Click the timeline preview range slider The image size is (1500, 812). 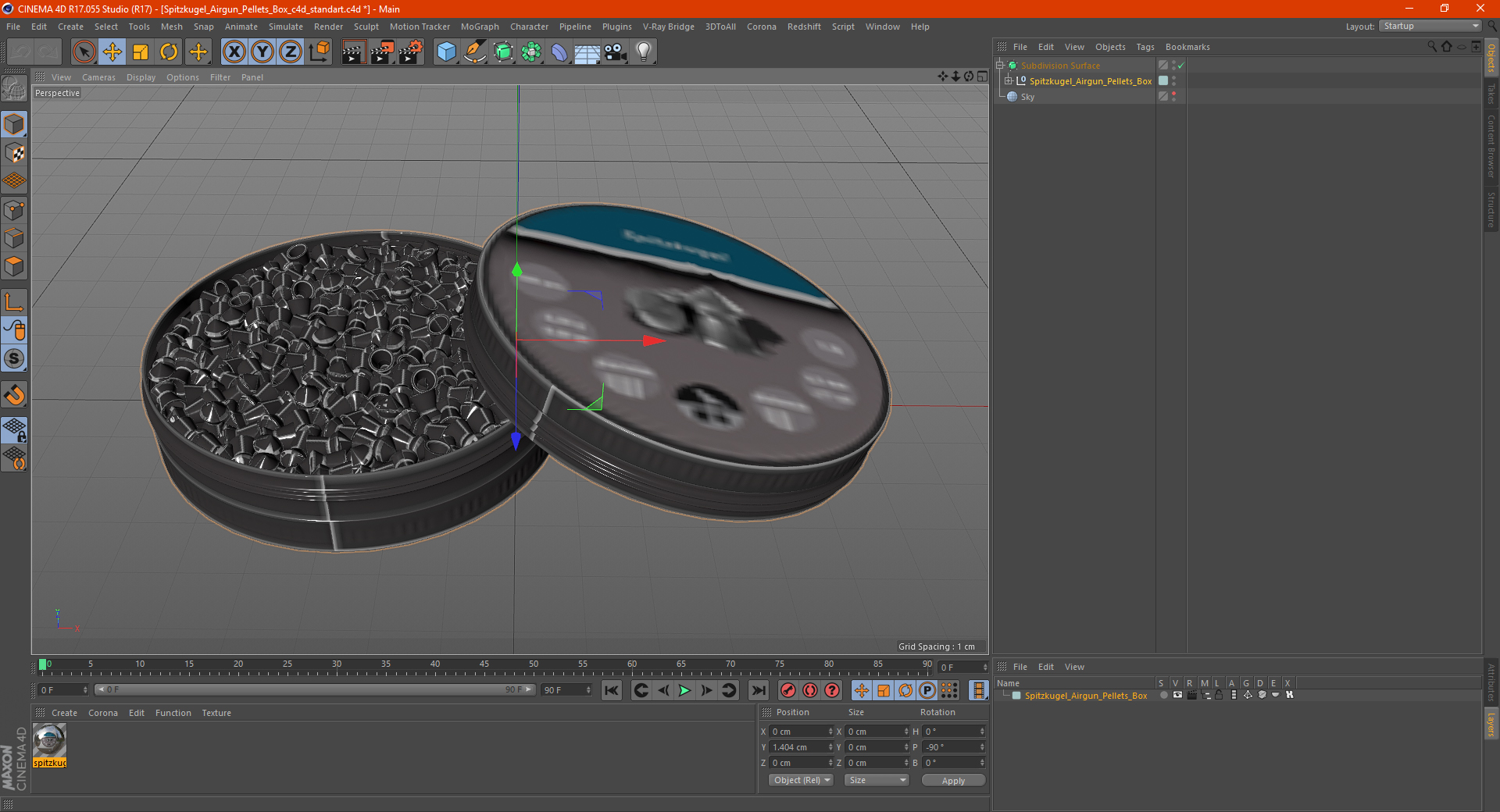pyautogui.click(x=315, y=689)
